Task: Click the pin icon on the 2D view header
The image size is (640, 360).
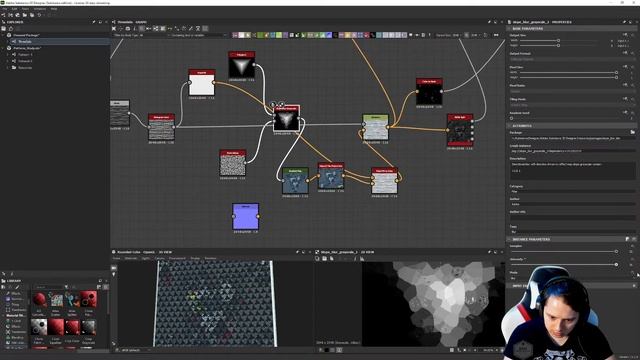Action: 489,252
